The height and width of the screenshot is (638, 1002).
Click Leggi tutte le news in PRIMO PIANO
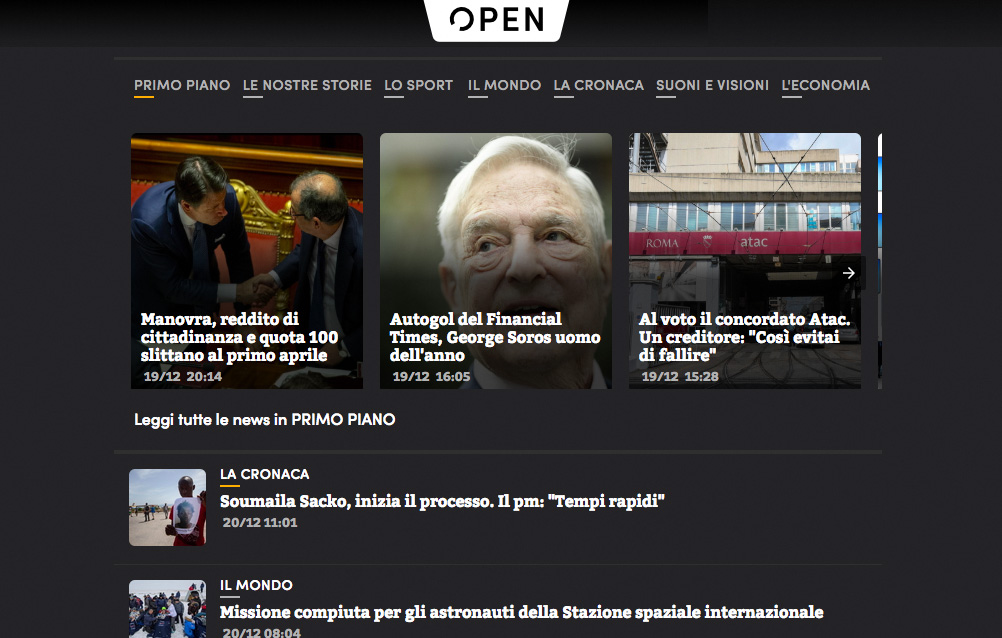(265, 419)
